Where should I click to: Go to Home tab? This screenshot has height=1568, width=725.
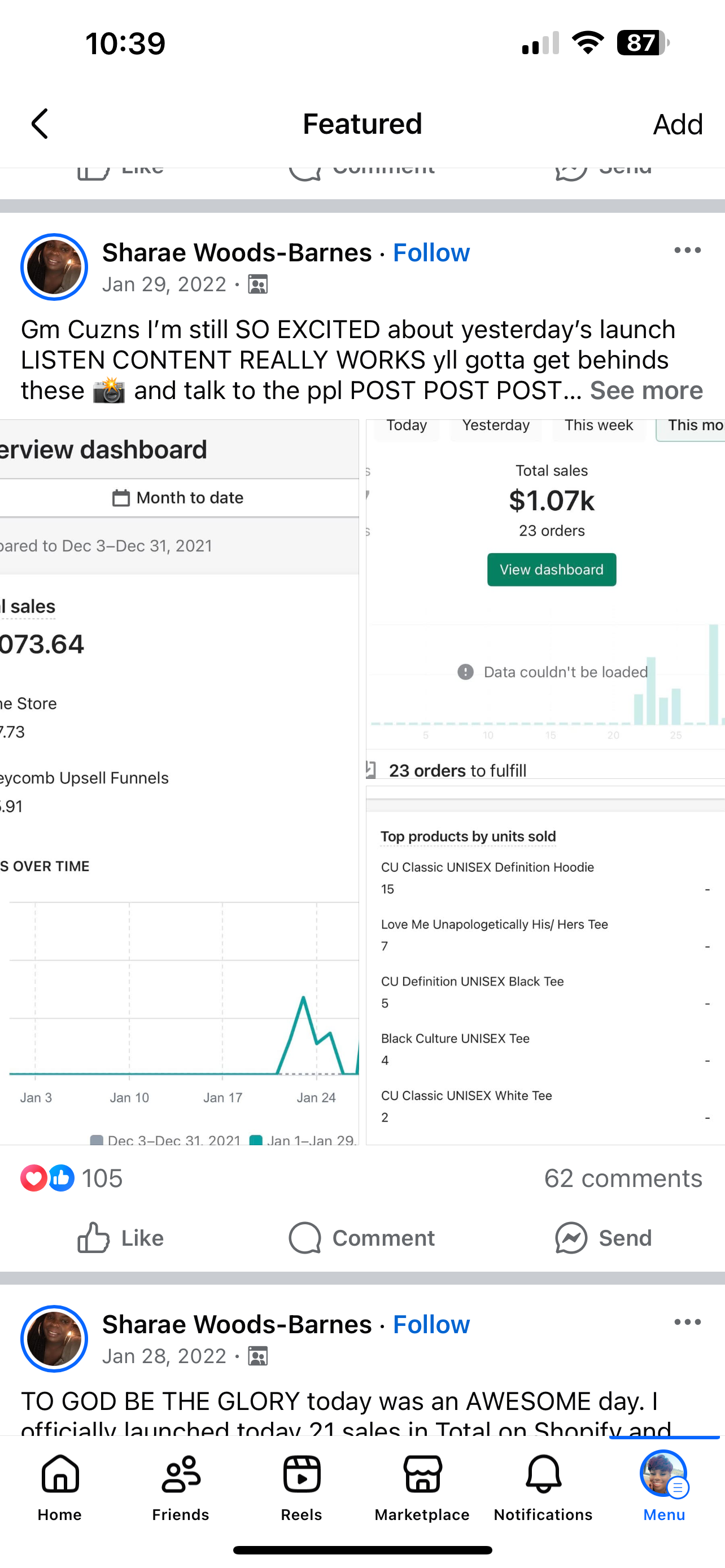(x=60, y=1488)
